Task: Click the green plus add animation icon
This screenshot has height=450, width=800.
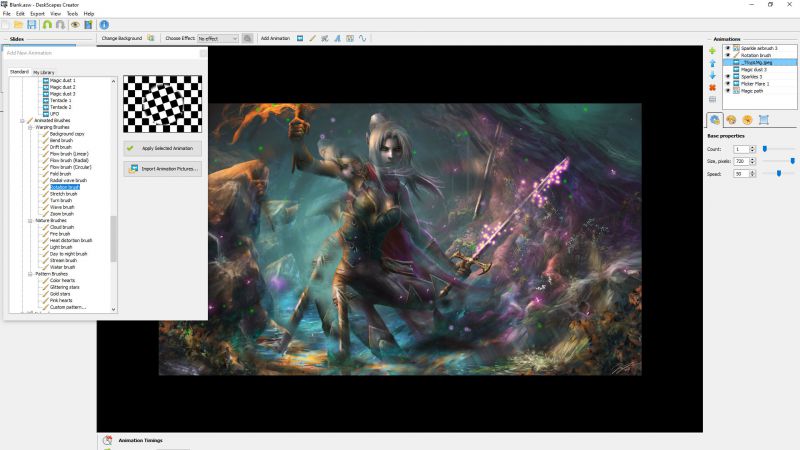Action: click(712, 50)
